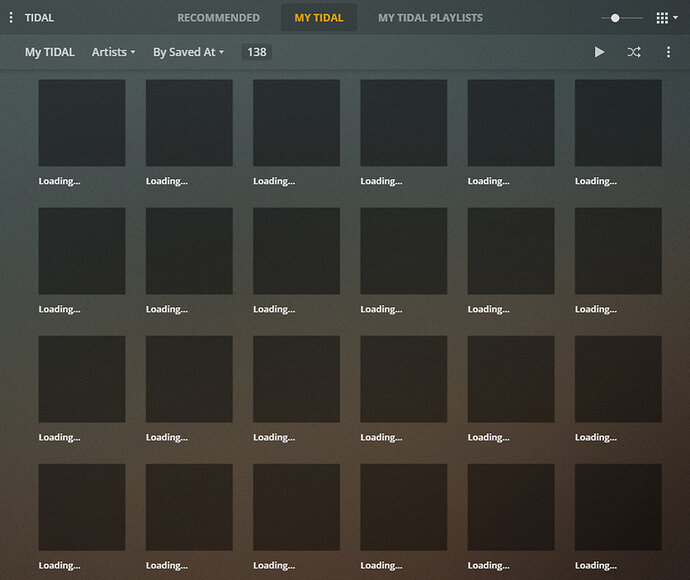690x580 pixels.
Task: Open the My TIDAL Playlists tab
Action: [x=430, y=18]
